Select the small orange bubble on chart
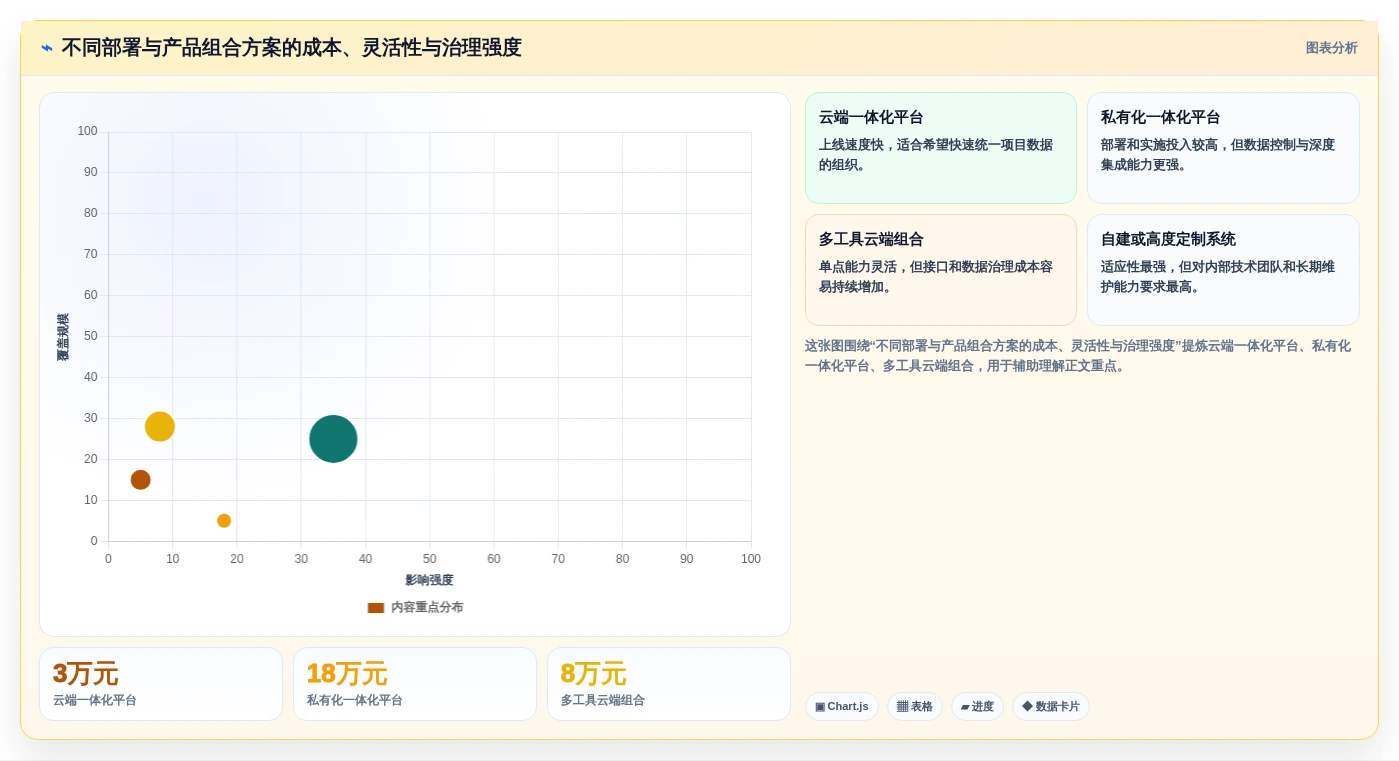Viewport: 1399px width, 761px height. [x=224, y=521]
